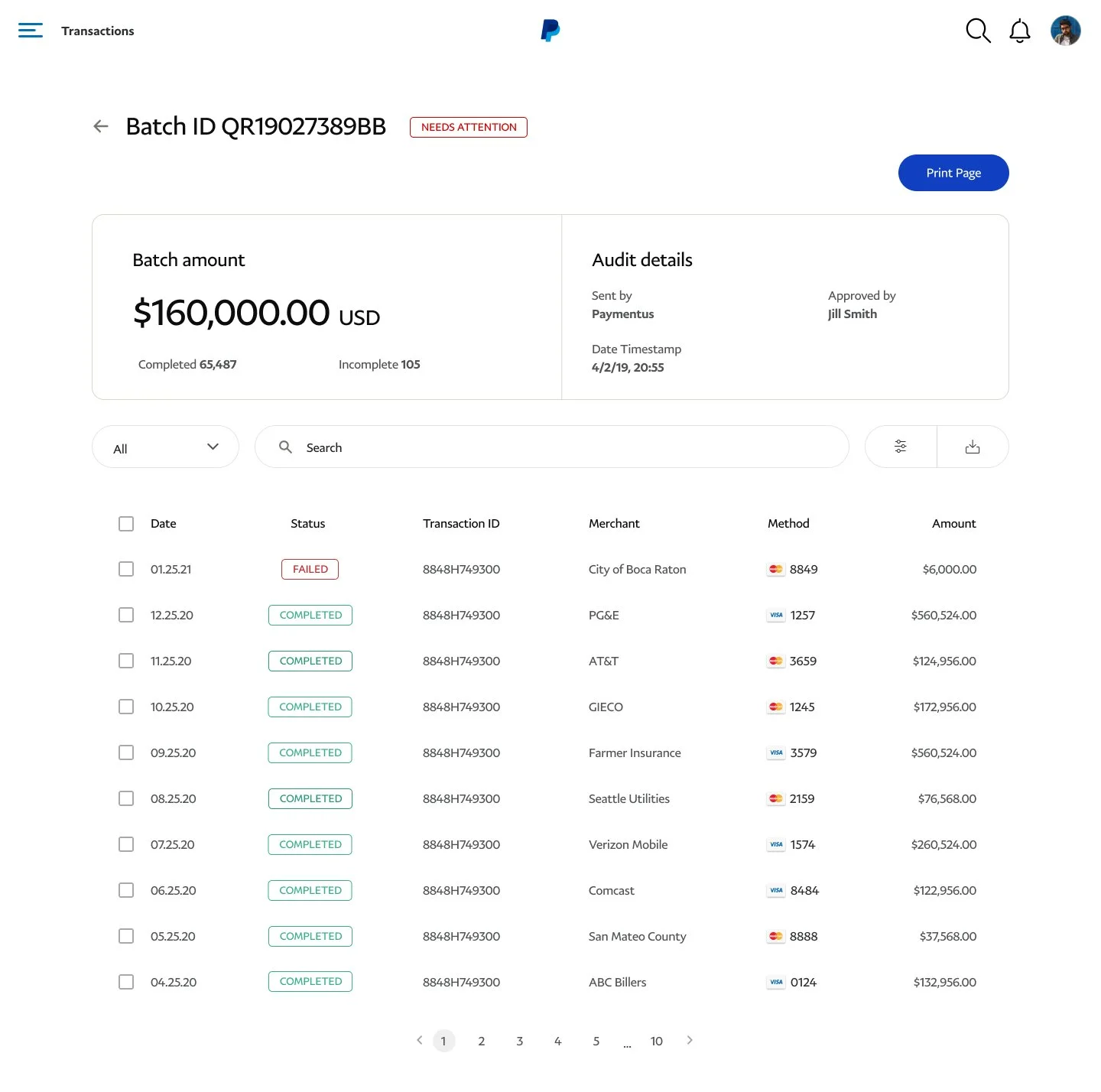Select the 07.25.20 transaction row checkbox

point(126,844)
